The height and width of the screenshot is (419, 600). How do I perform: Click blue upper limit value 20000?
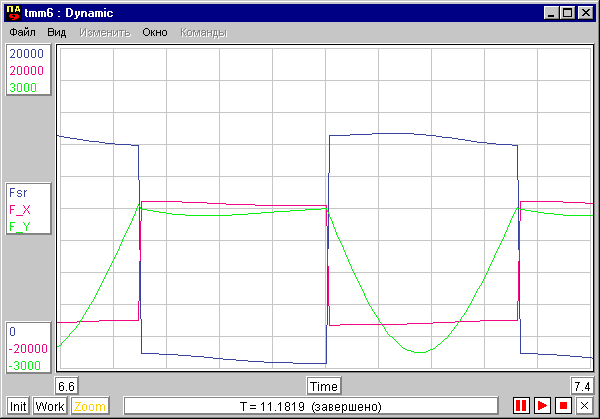(x=26, y=54)
